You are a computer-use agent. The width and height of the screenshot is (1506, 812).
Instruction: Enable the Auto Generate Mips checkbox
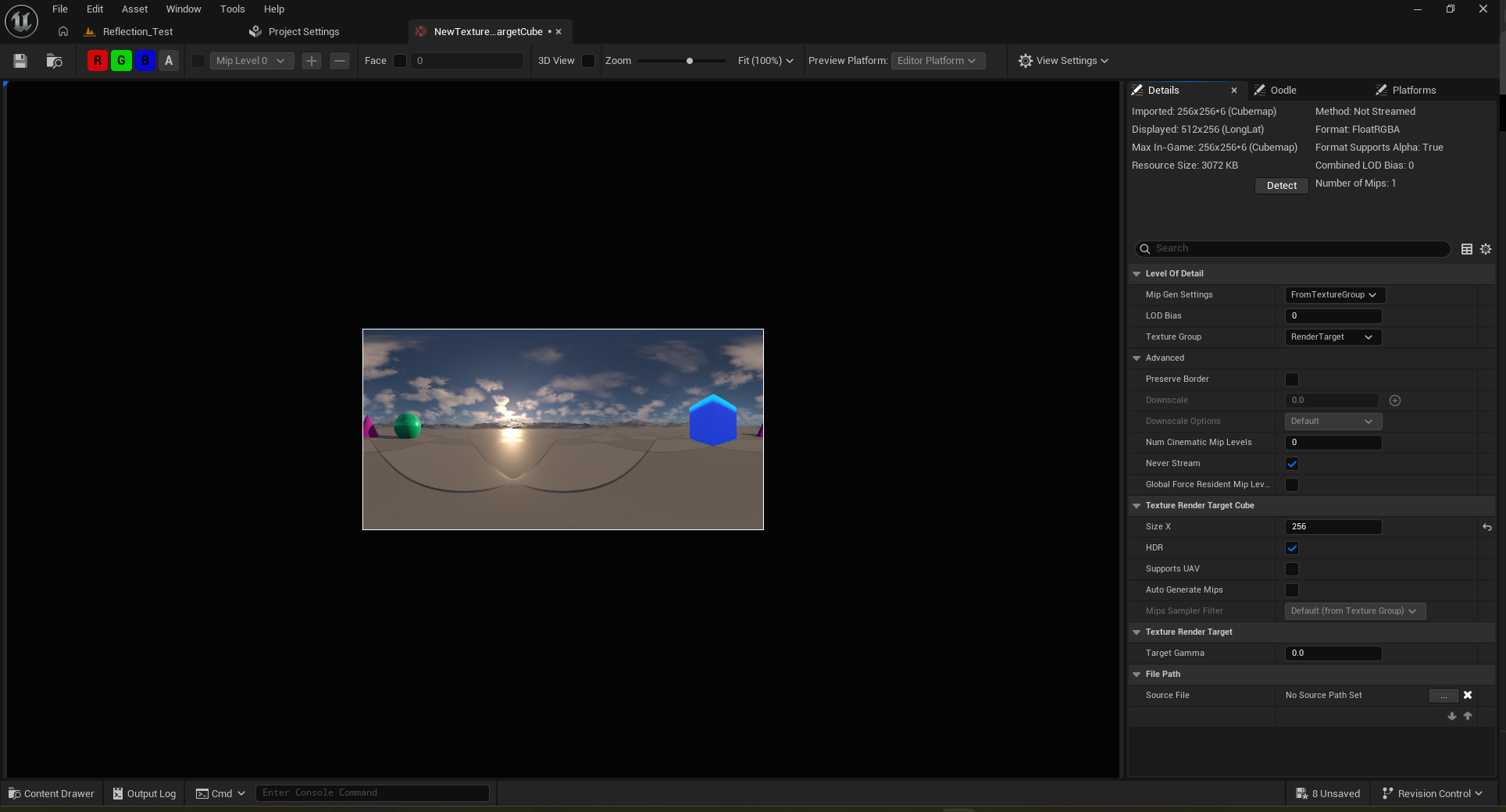1292,590
